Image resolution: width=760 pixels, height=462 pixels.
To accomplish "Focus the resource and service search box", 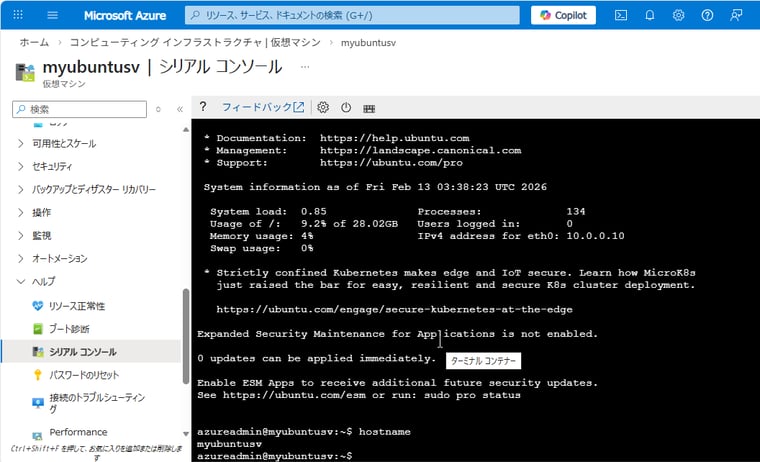I will 352,15.
